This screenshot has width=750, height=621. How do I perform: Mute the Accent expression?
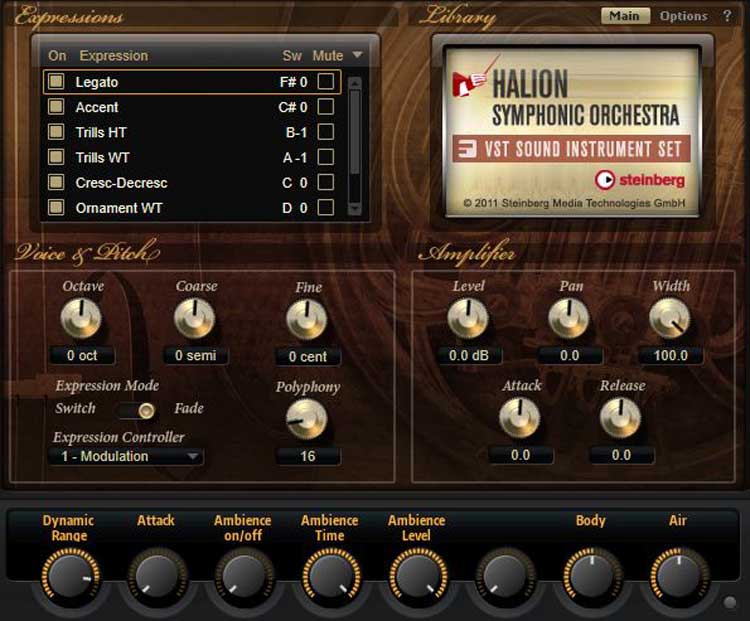(x=326, y=106)
